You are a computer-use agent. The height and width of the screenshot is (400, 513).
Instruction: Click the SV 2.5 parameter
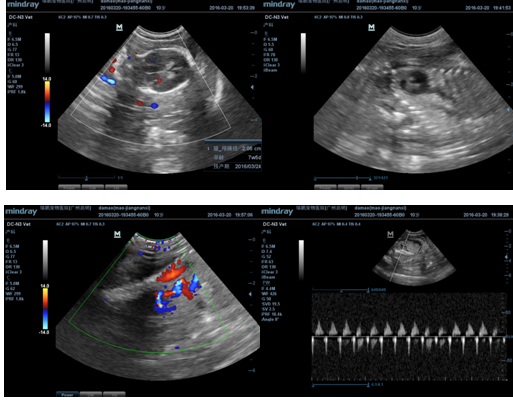tap(269, 309)
